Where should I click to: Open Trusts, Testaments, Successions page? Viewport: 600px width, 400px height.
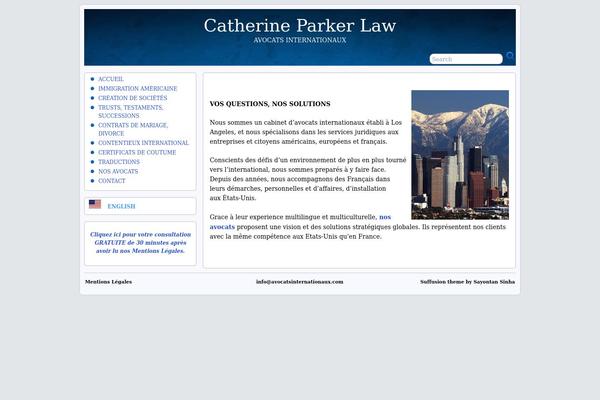pyautogui.click(x=130, y=111)
